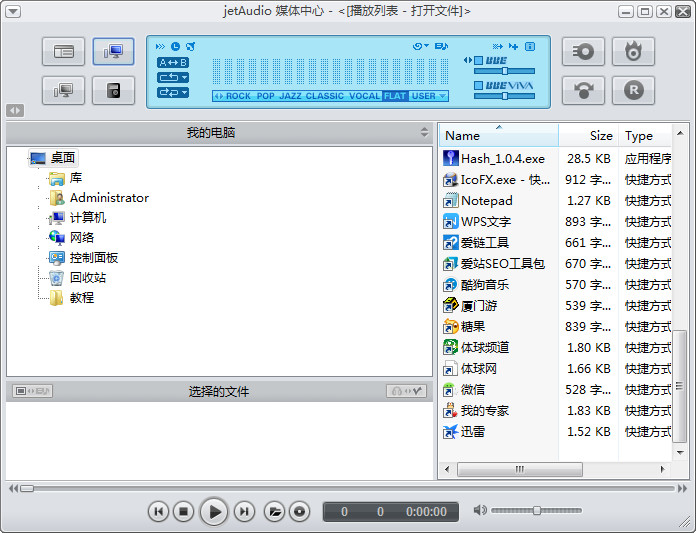Open the 我的电脑 panel switcher arrows
The width and height of the screenshot is (696, 533).
click(x=424, y=132)
